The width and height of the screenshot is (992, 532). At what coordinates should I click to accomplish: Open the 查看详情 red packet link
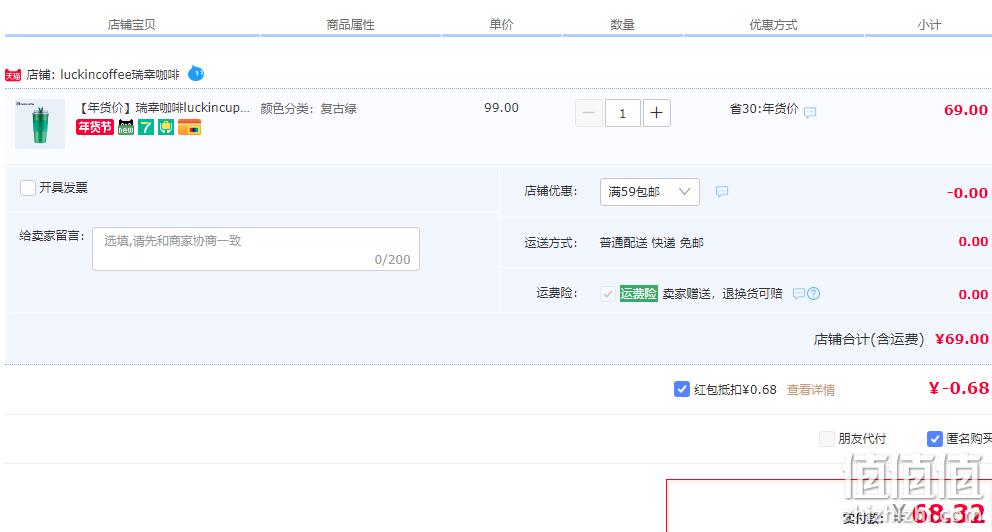(x=810, y=390)
